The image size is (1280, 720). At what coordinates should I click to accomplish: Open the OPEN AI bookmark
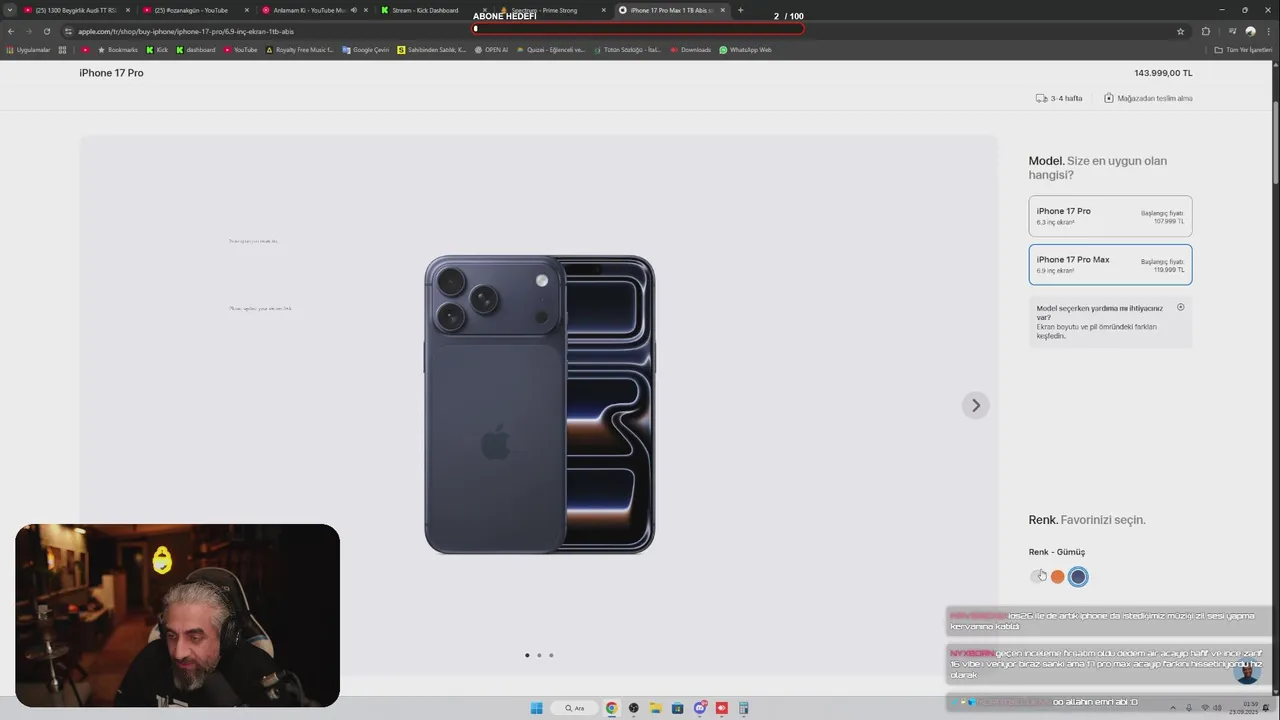(x=491, y=50)
